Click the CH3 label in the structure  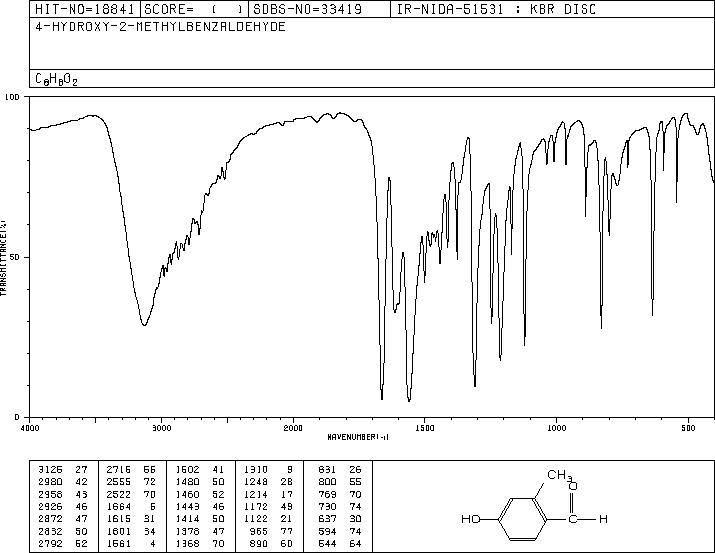560,475
